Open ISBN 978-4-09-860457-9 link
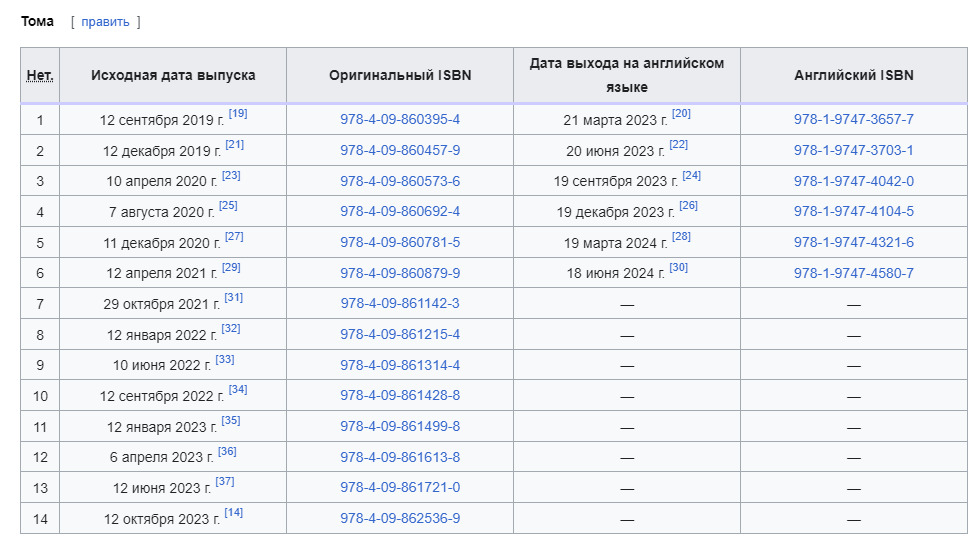 pyautogui.click(x=400, y=150)
